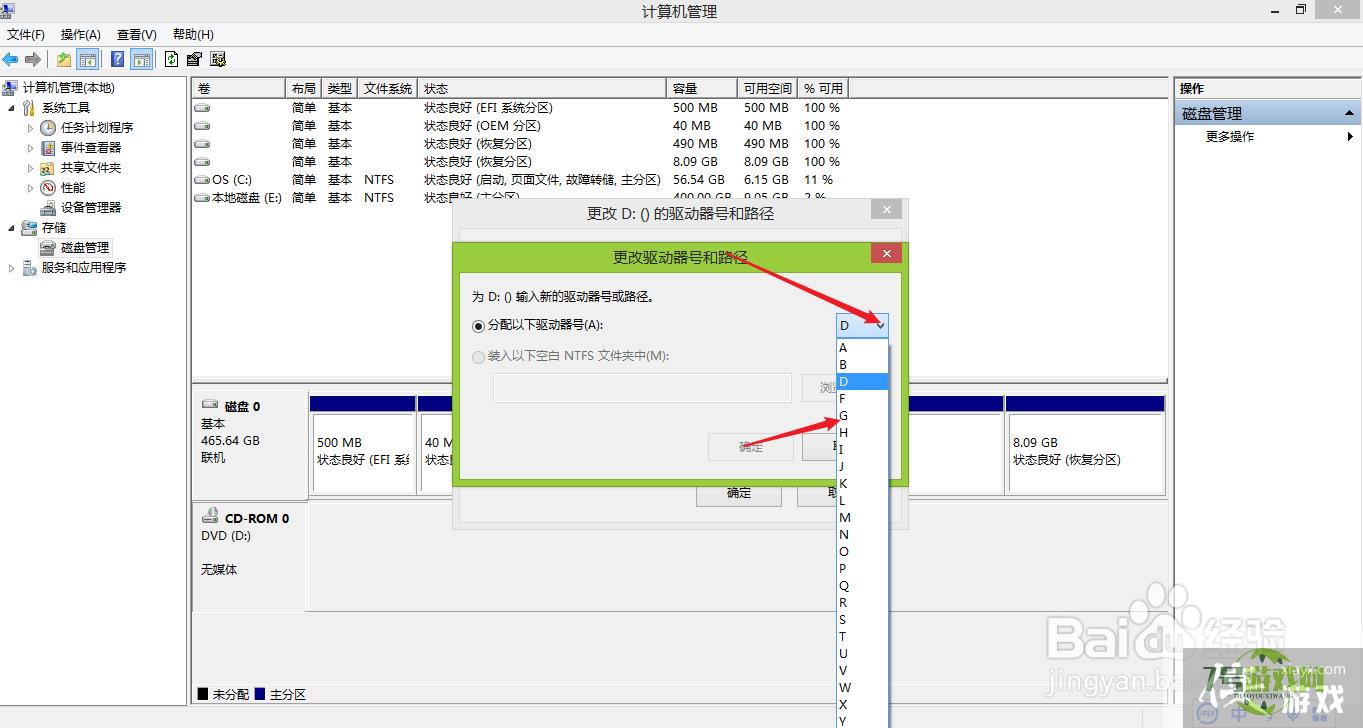Open the 帮助(H) menu
The image size is (1363, 728).
[x=193, y=35]
